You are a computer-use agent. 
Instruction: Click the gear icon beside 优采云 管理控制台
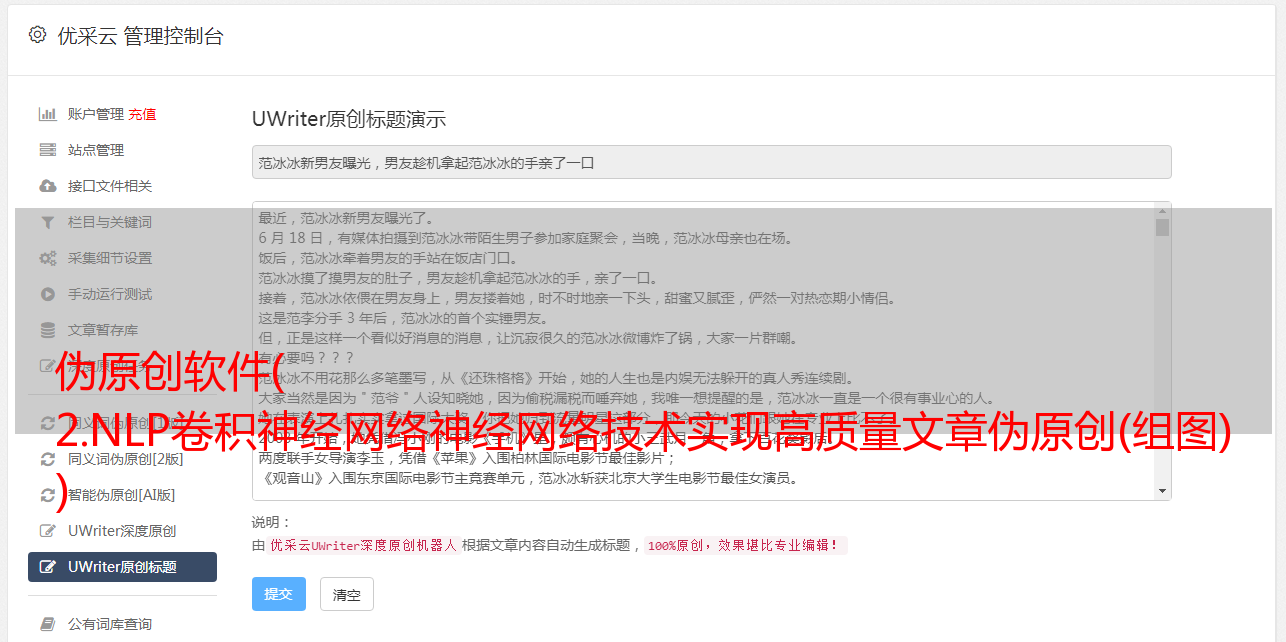pos(37,35)
